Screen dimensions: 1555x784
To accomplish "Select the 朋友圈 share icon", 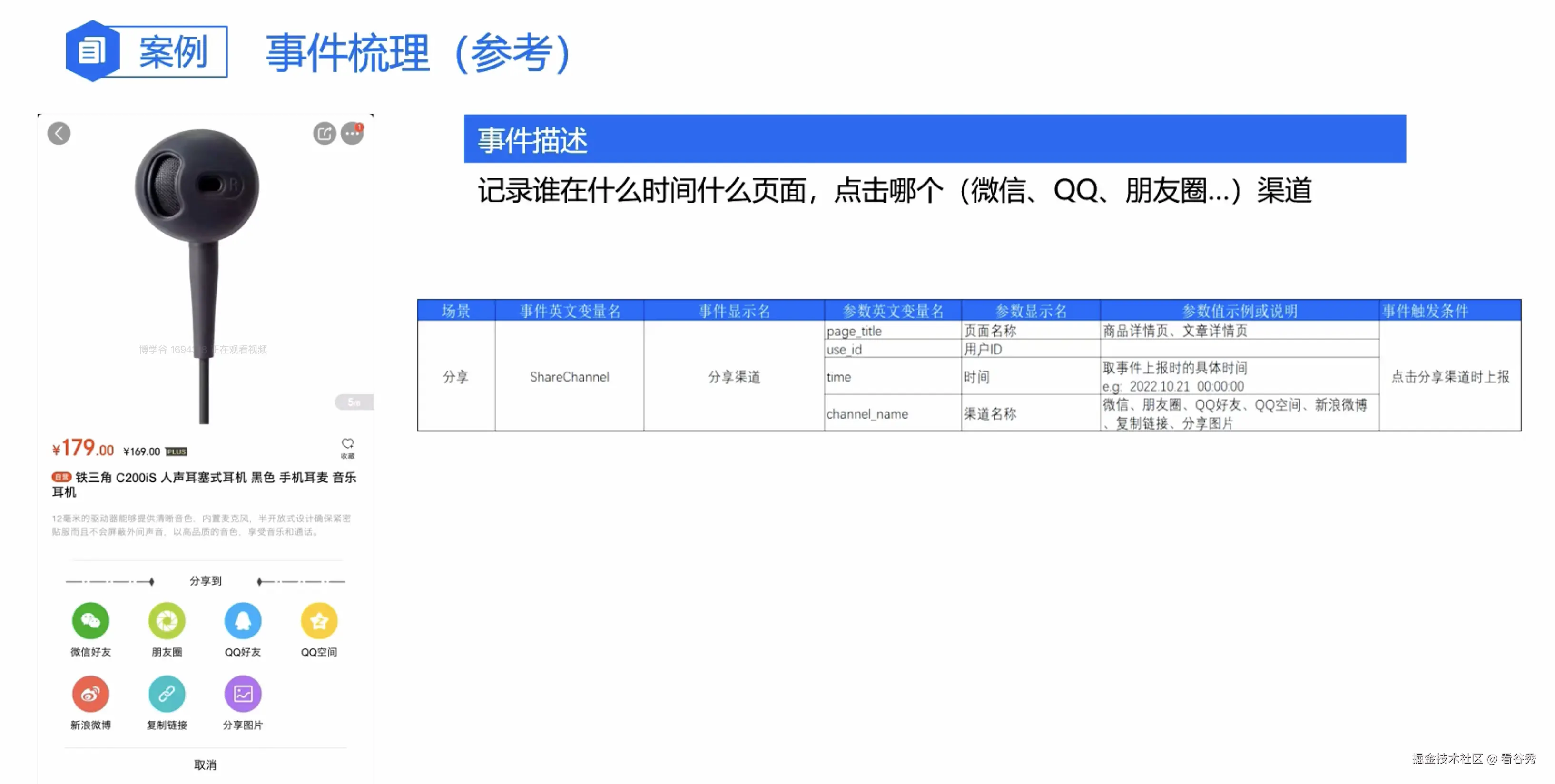I will click(x=167, y=621).
